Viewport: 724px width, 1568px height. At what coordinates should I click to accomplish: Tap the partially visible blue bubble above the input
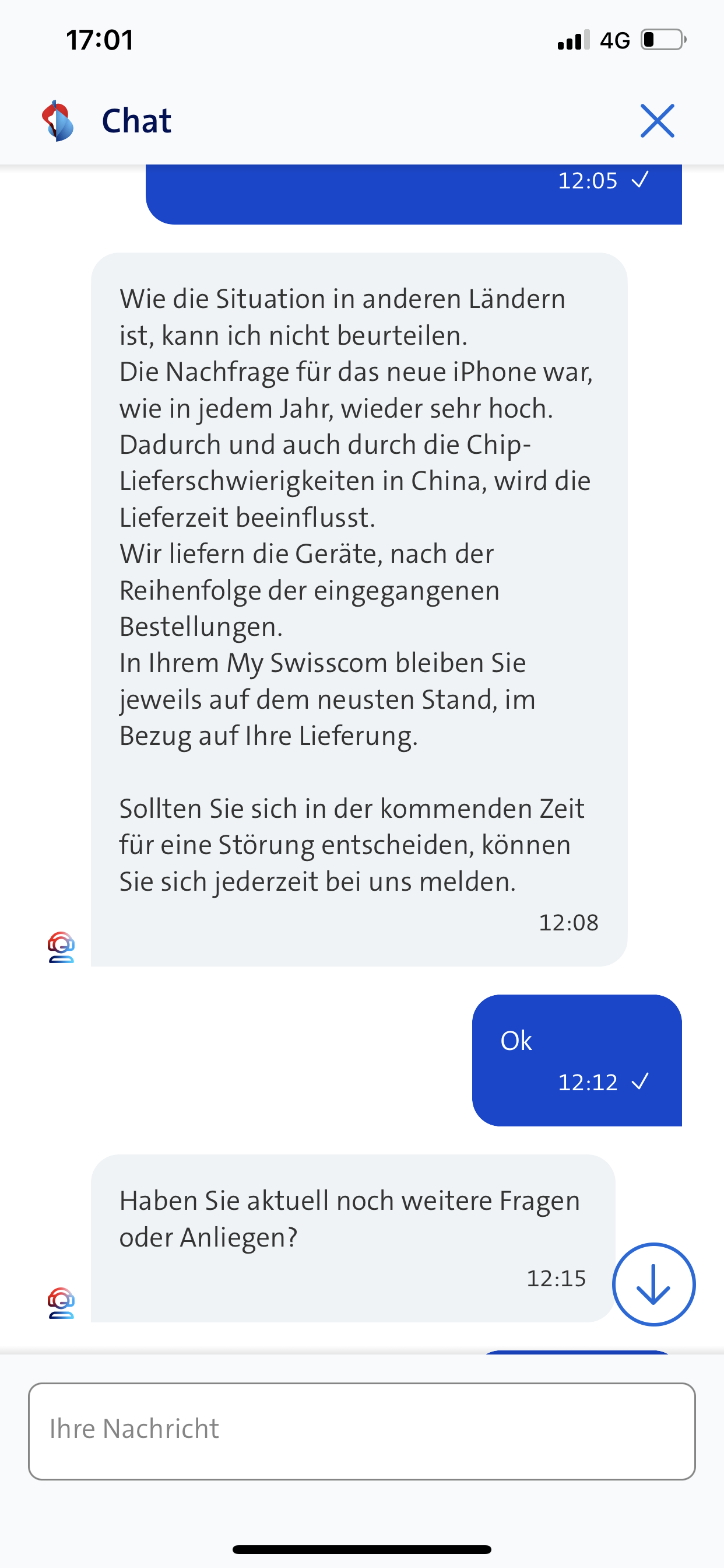click(576, 1352)
